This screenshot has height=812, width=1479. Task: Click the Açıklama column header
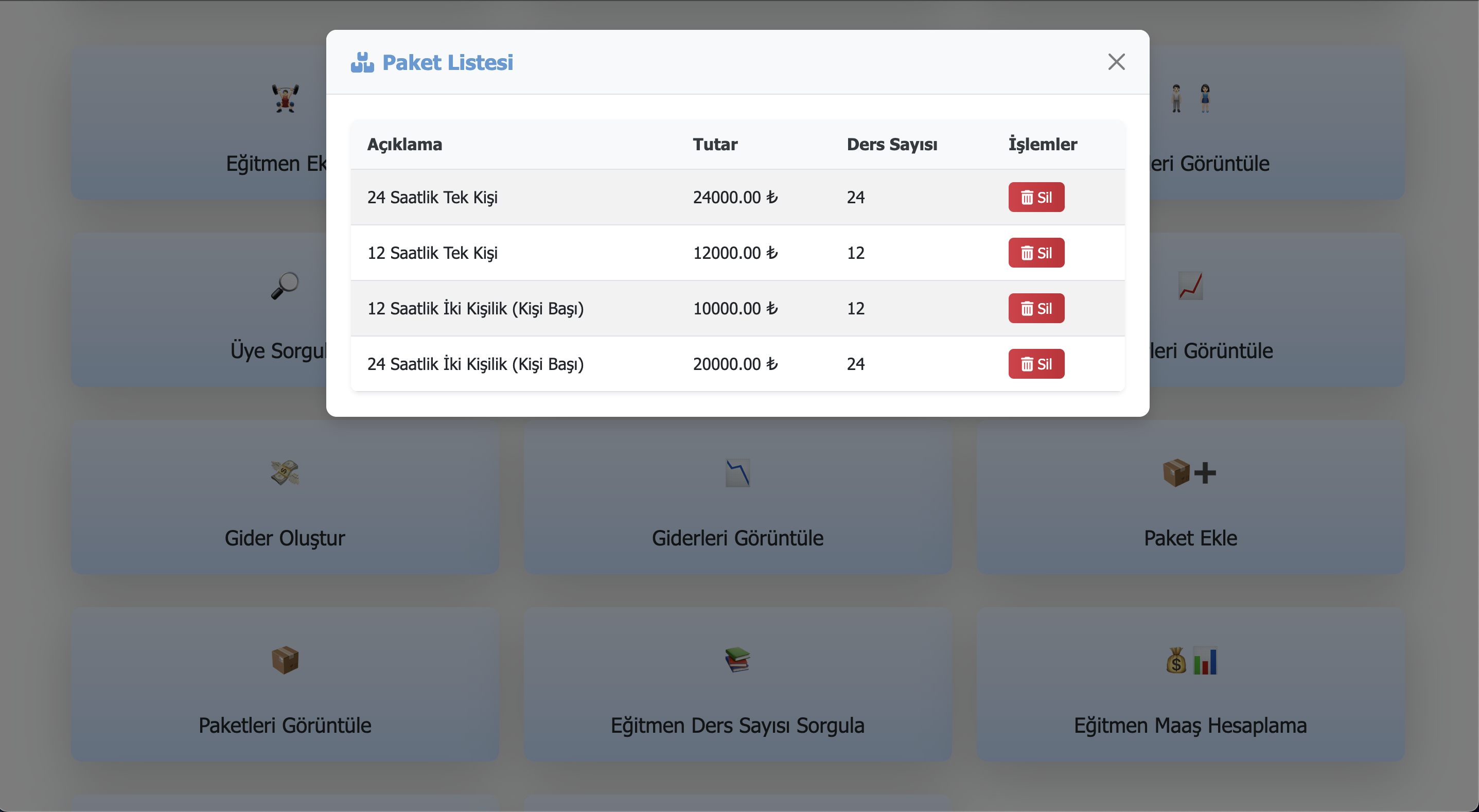tap(404, 144)
